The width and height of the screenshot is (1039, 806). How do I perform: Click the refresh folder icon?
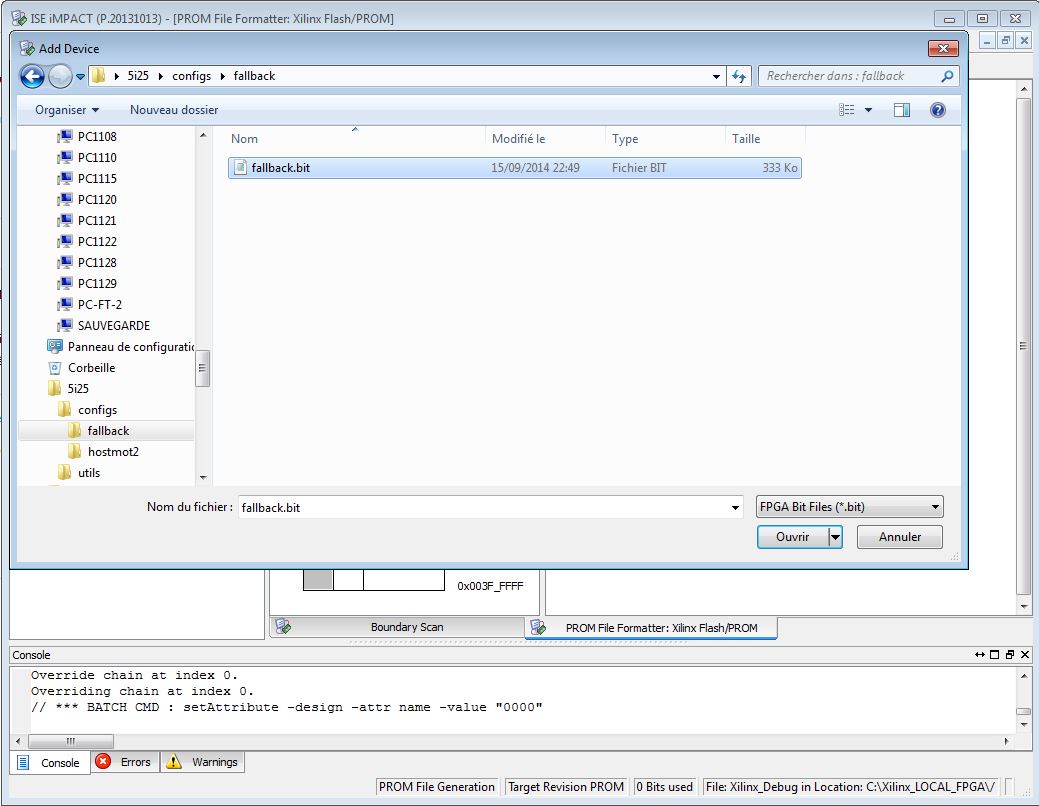pyautogui.click(x=739, y=76)
